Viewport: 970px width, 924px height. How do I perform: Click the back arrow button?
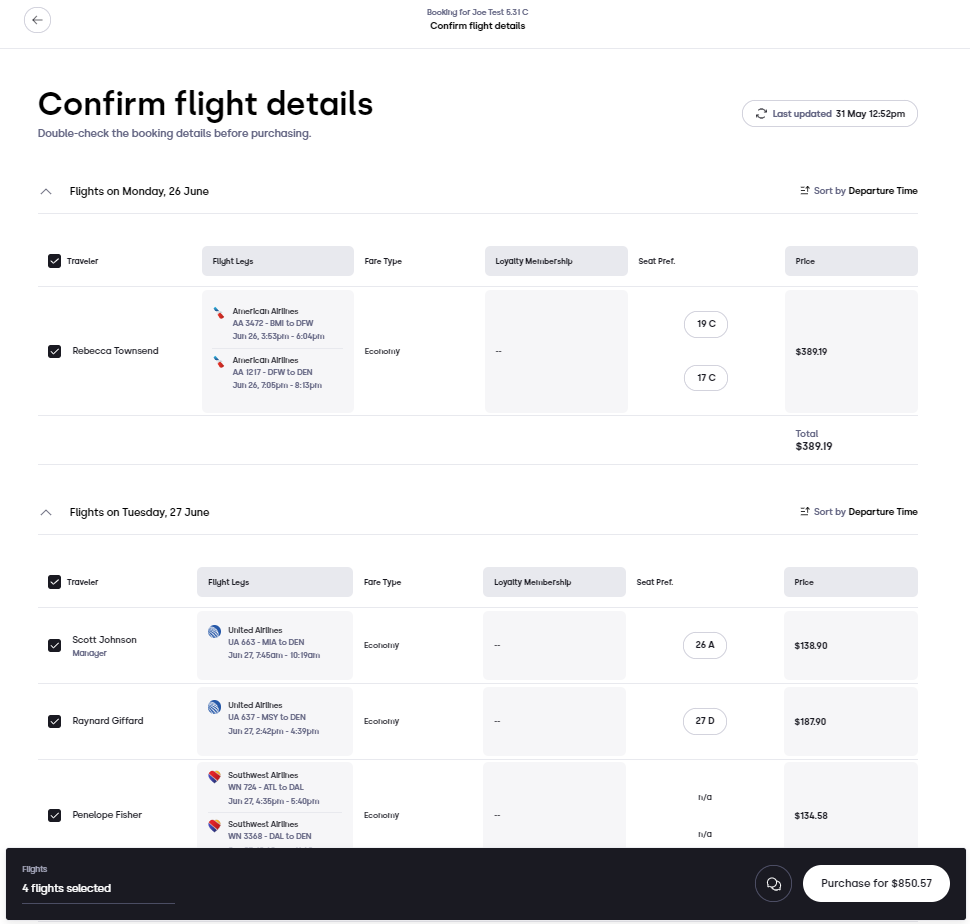pyautogui.click(x=37, y=20)
